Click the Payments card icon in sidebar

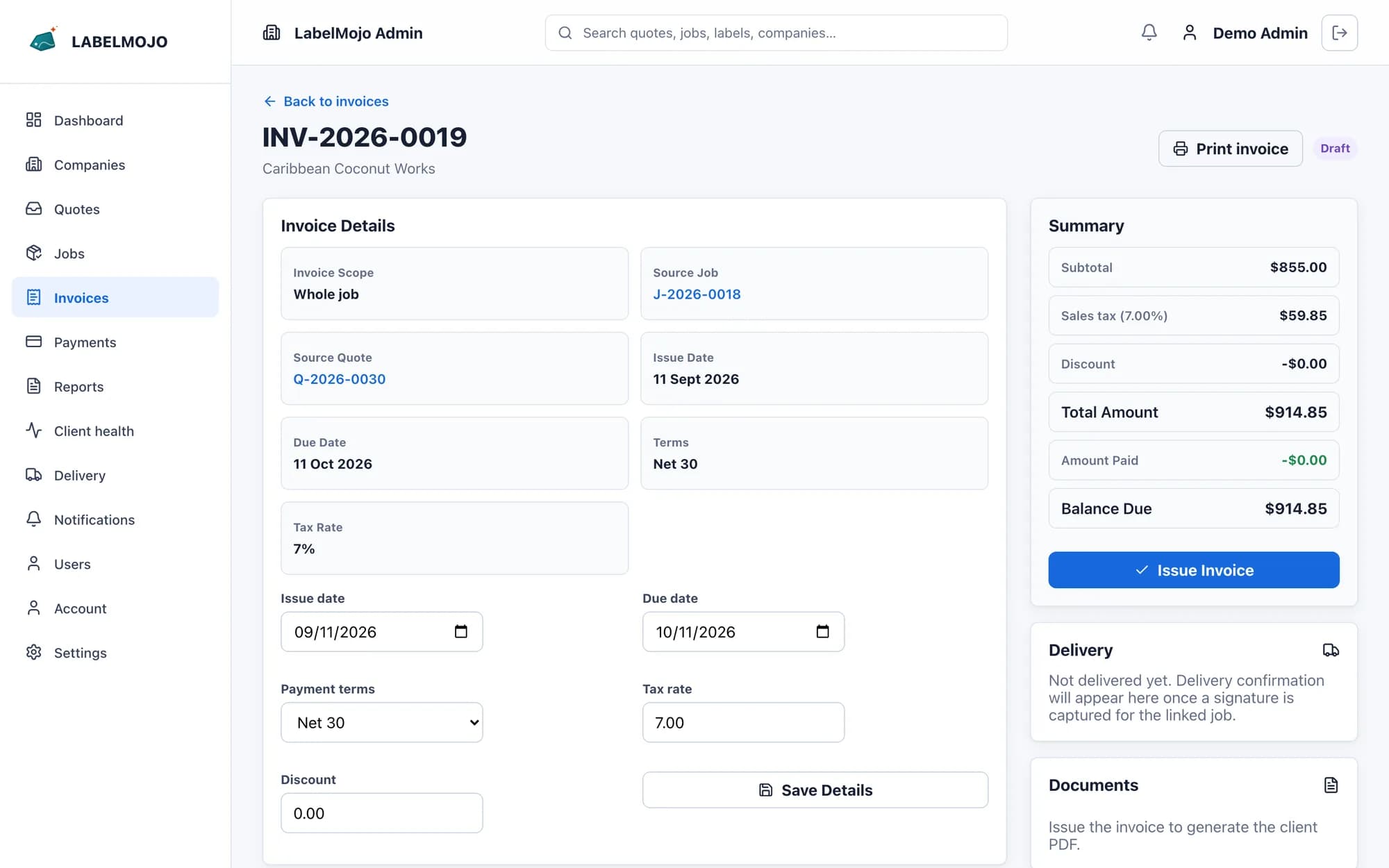33,342
